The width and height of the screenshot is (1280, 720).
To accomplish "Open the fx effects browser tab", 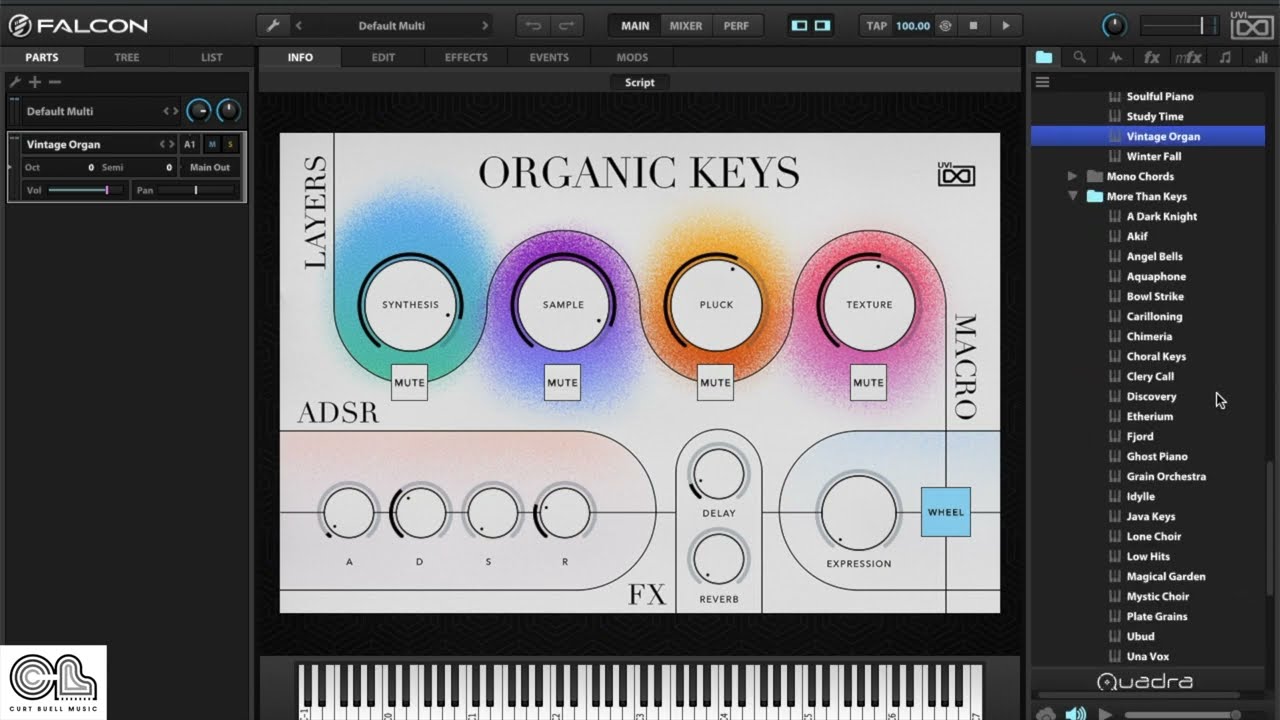I will [x=1152, y=58].
